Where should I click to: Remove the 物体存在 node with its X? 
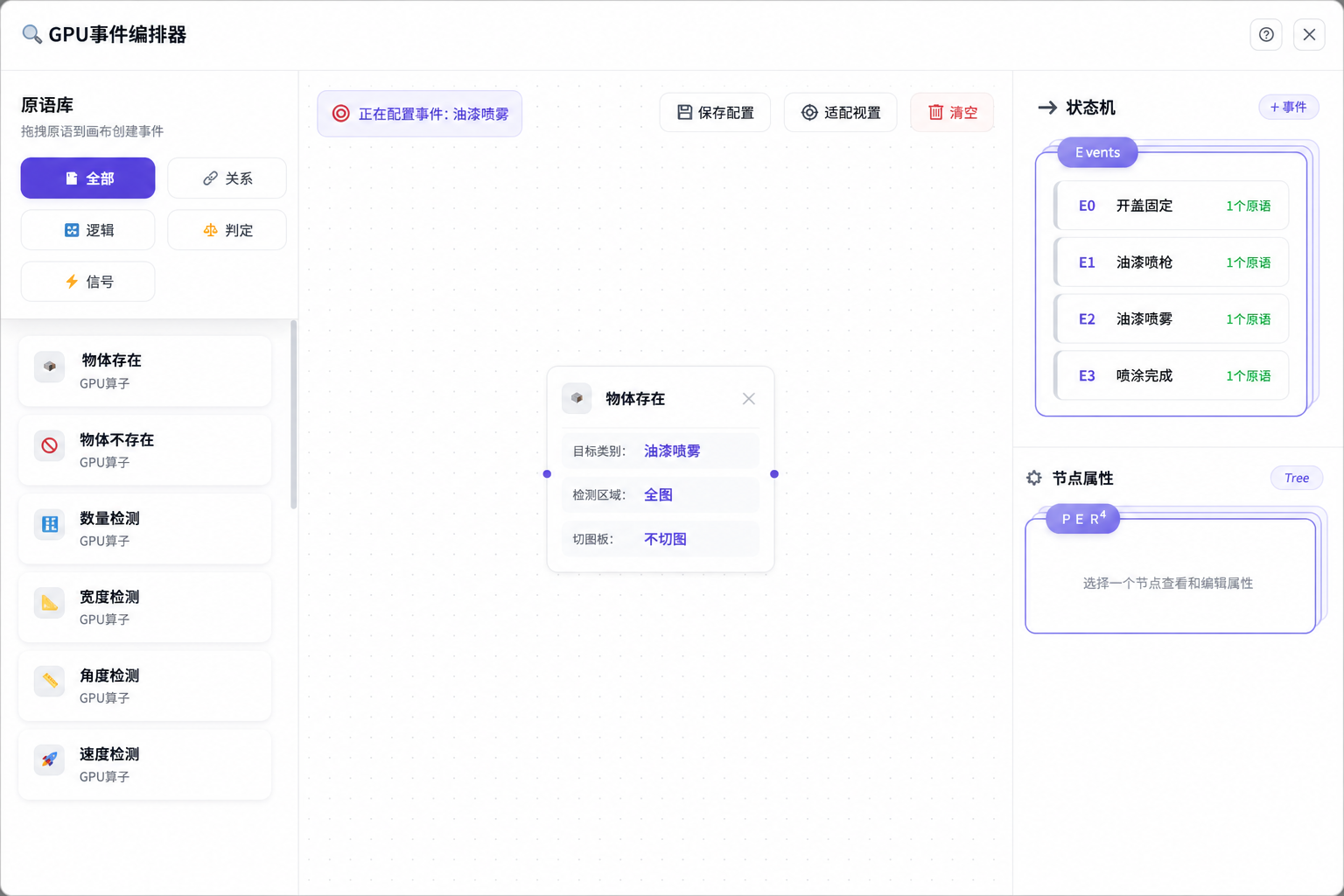pyautogui.click(x=749, y=399)
